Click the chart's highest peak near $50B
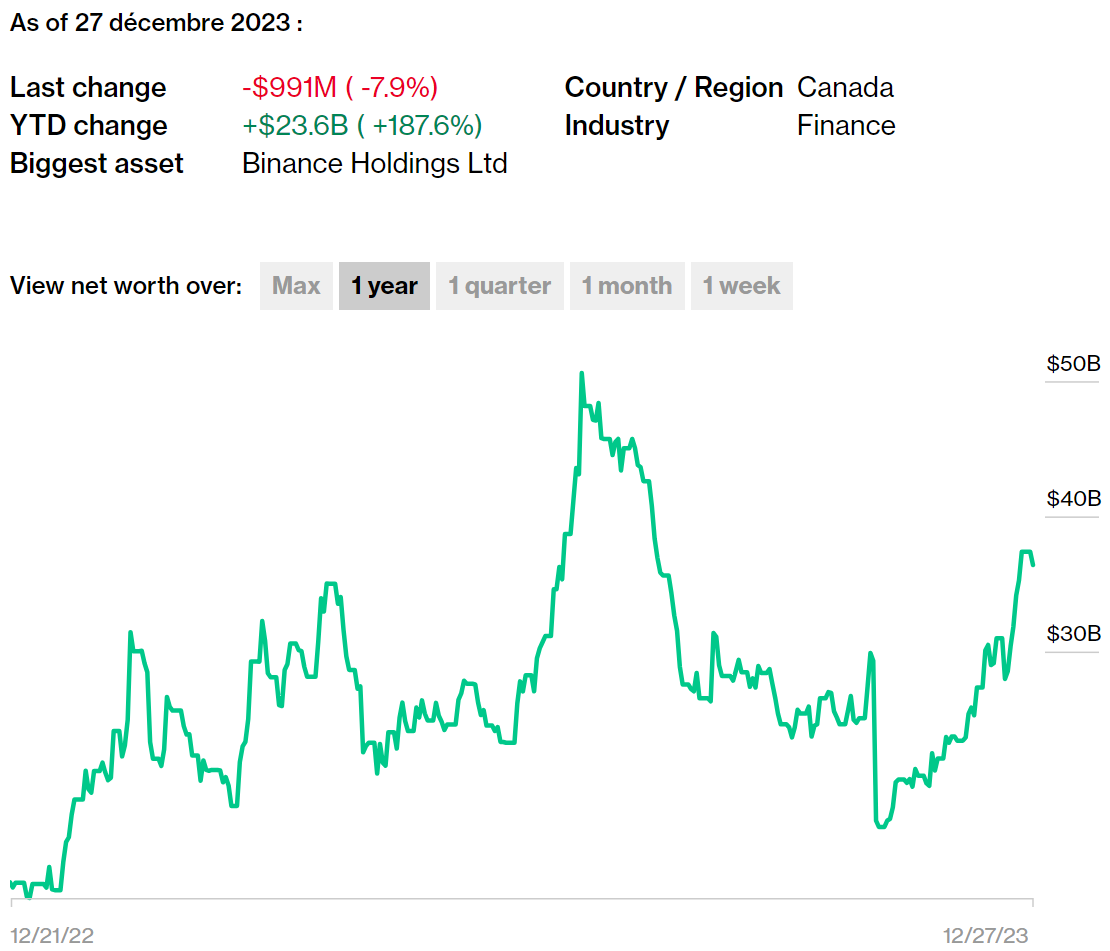 point(581,375)
